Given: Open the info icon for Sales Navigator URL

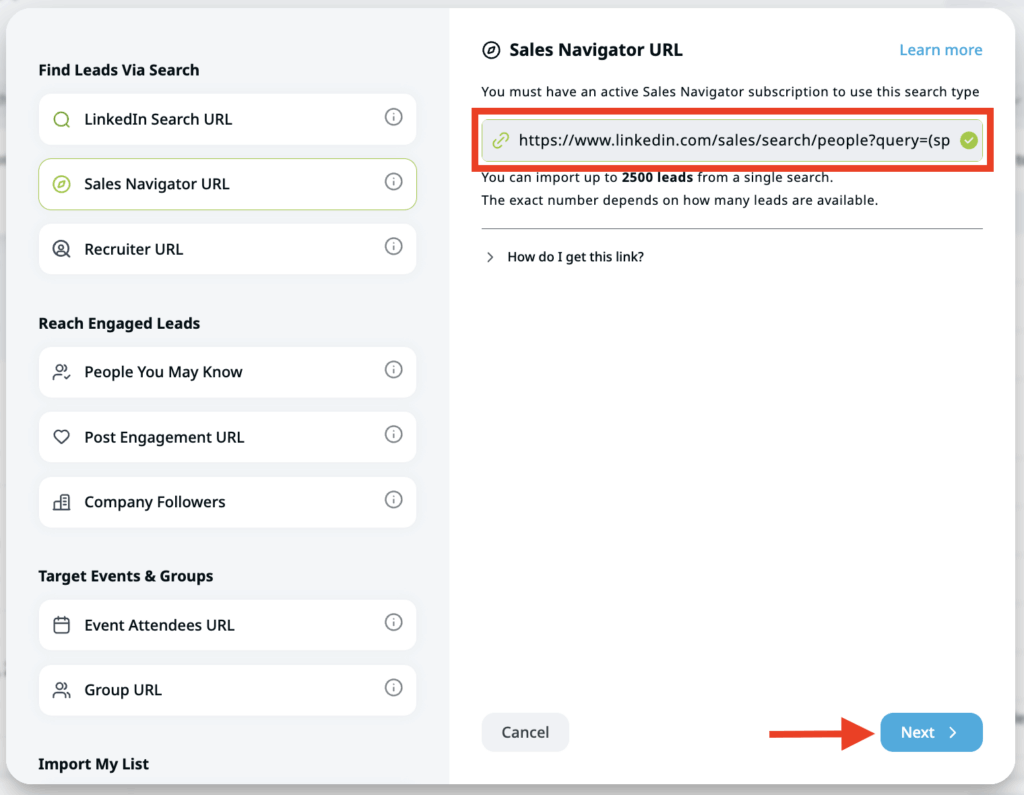Looking at the screenshot, I should point(393,182).
